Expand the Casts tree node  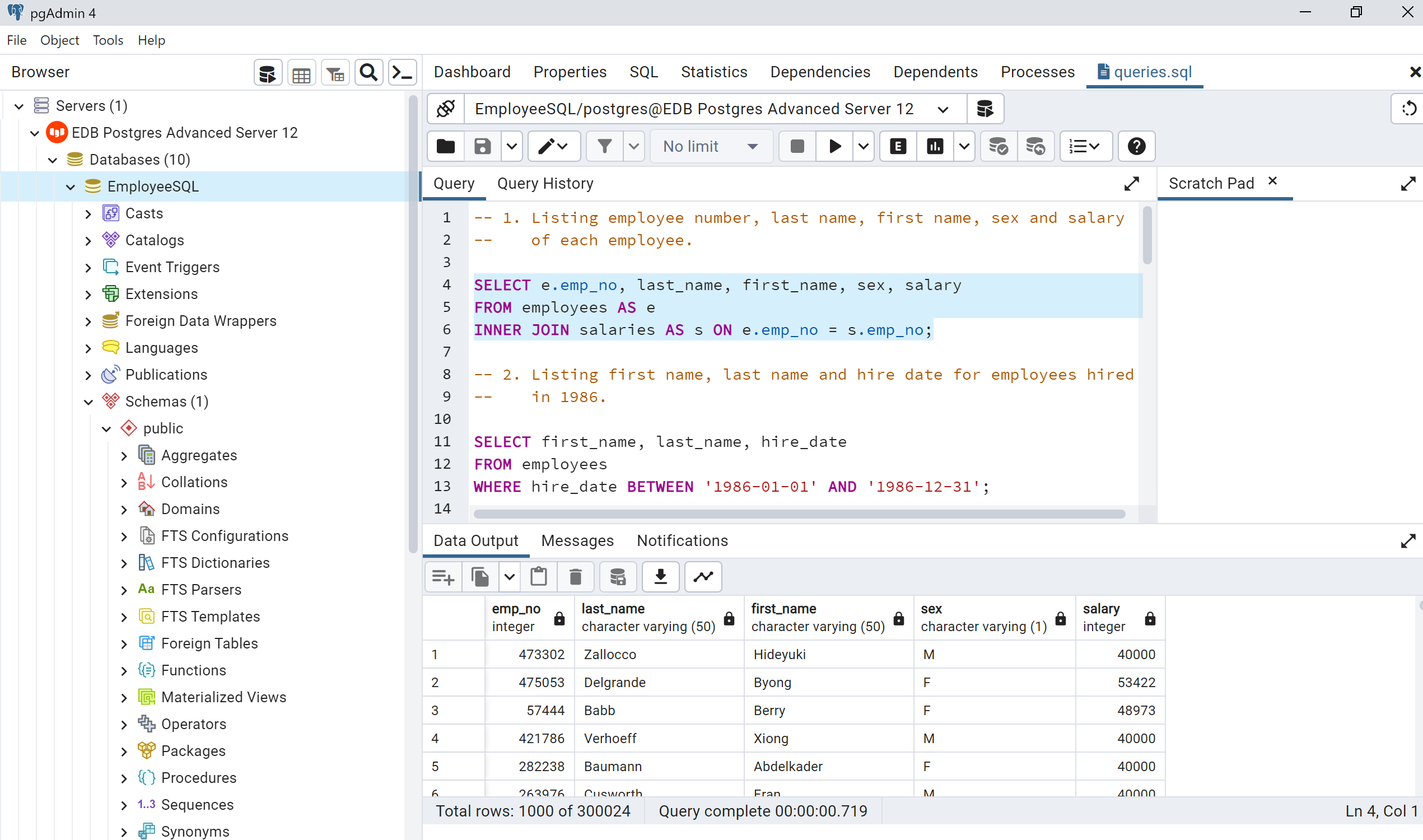point(88,213)
